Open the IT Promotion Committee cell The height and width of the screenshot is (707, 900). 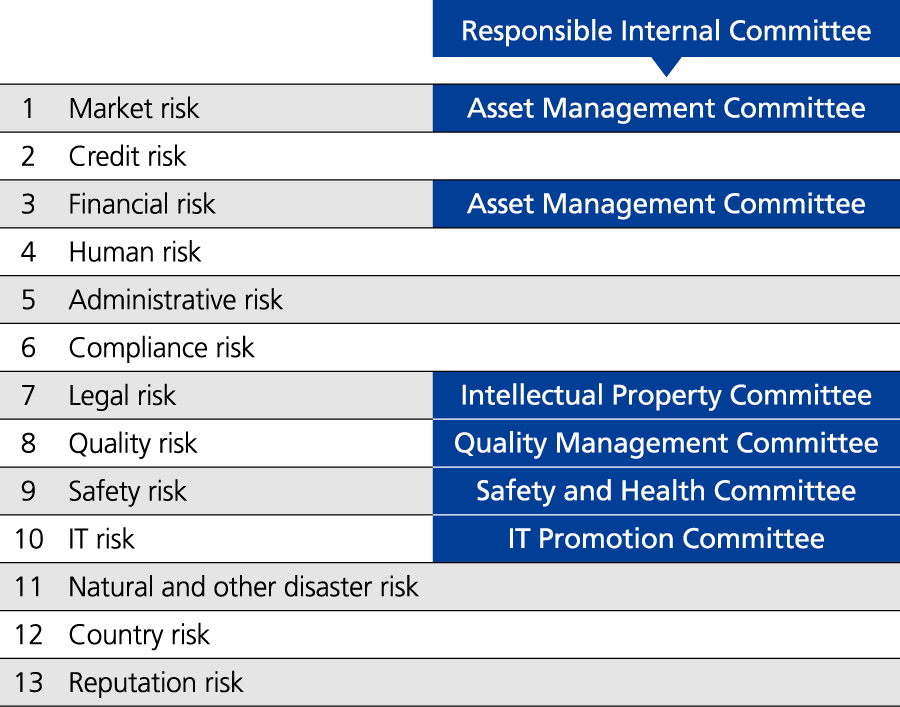tap(666, 539)
